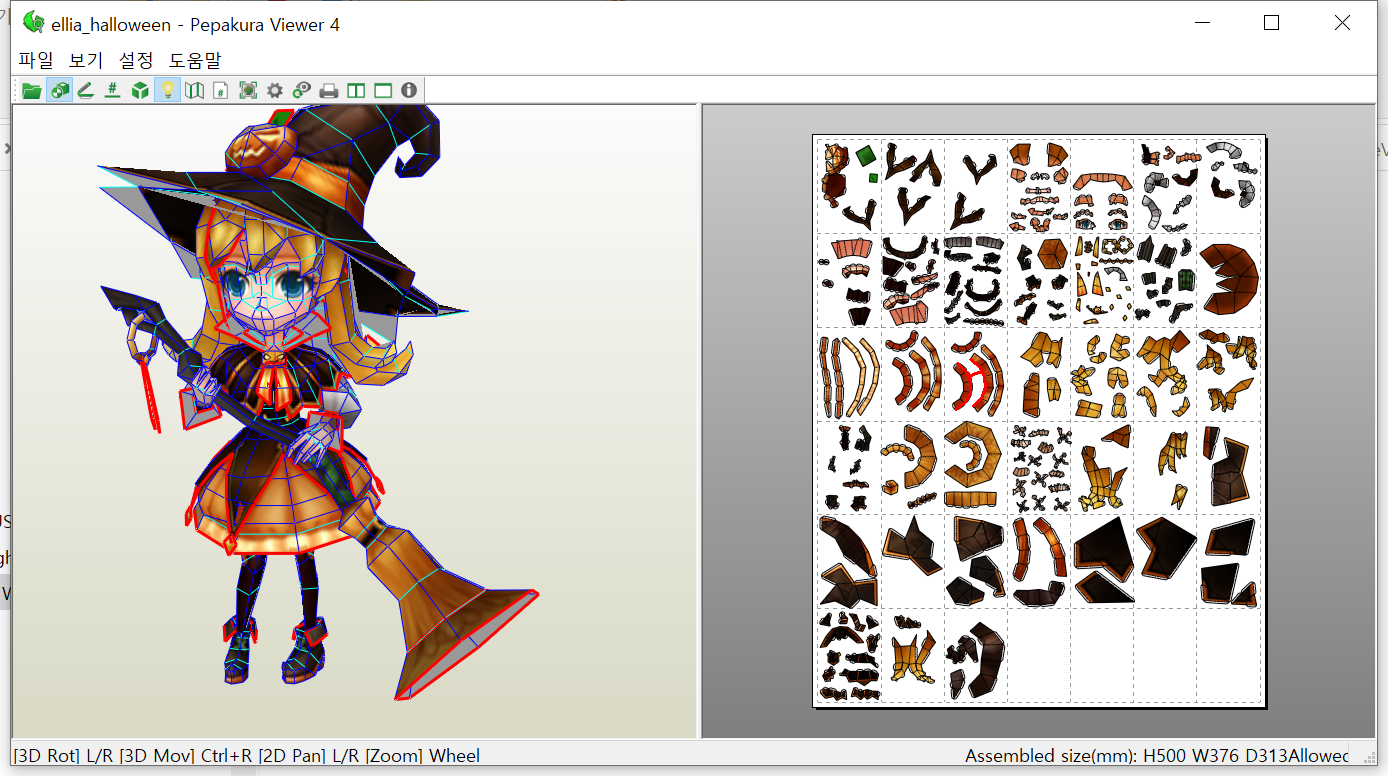This screenshot has height=776, width=1388.
Task: Minimize the Pepakura Viewer window
Action: point(1201,23)
